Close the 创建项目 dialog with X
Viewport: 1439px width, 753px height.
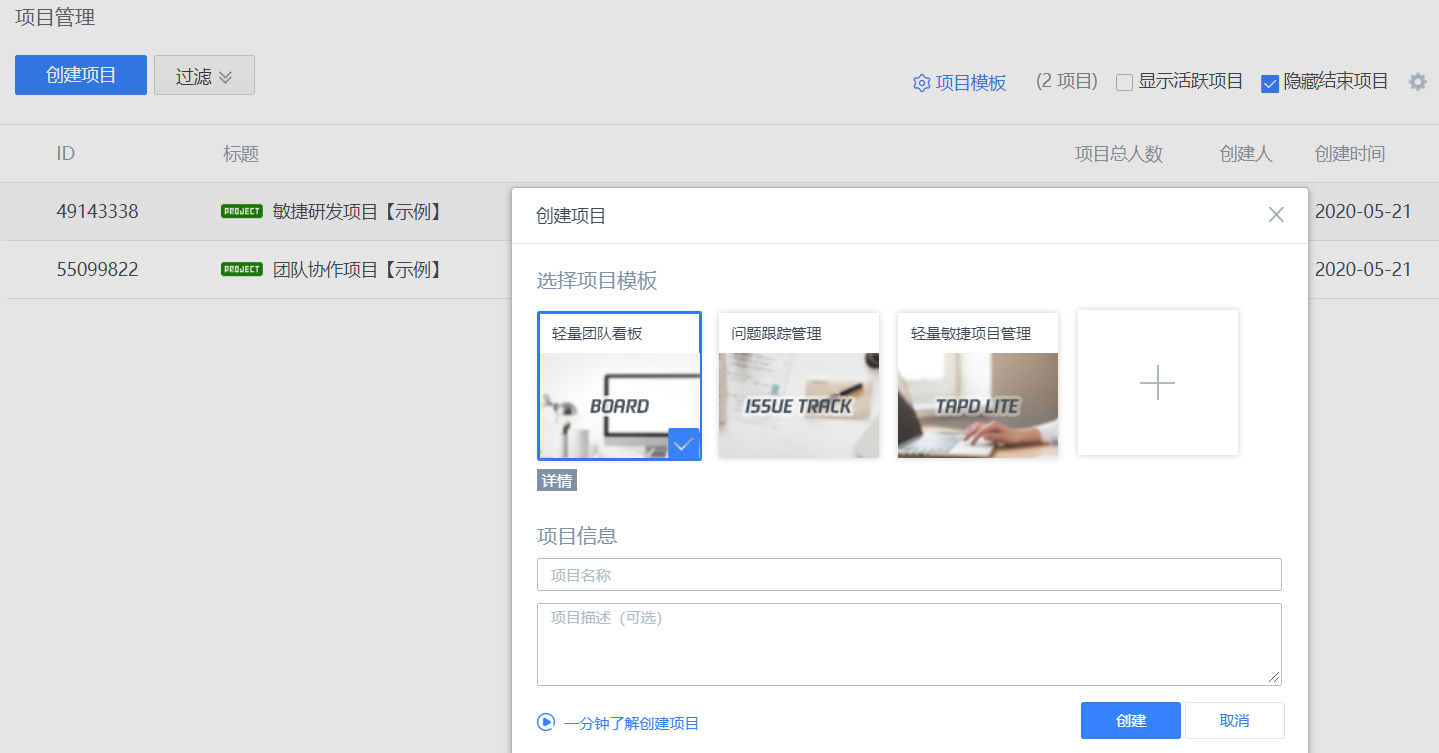[1275, 215]
